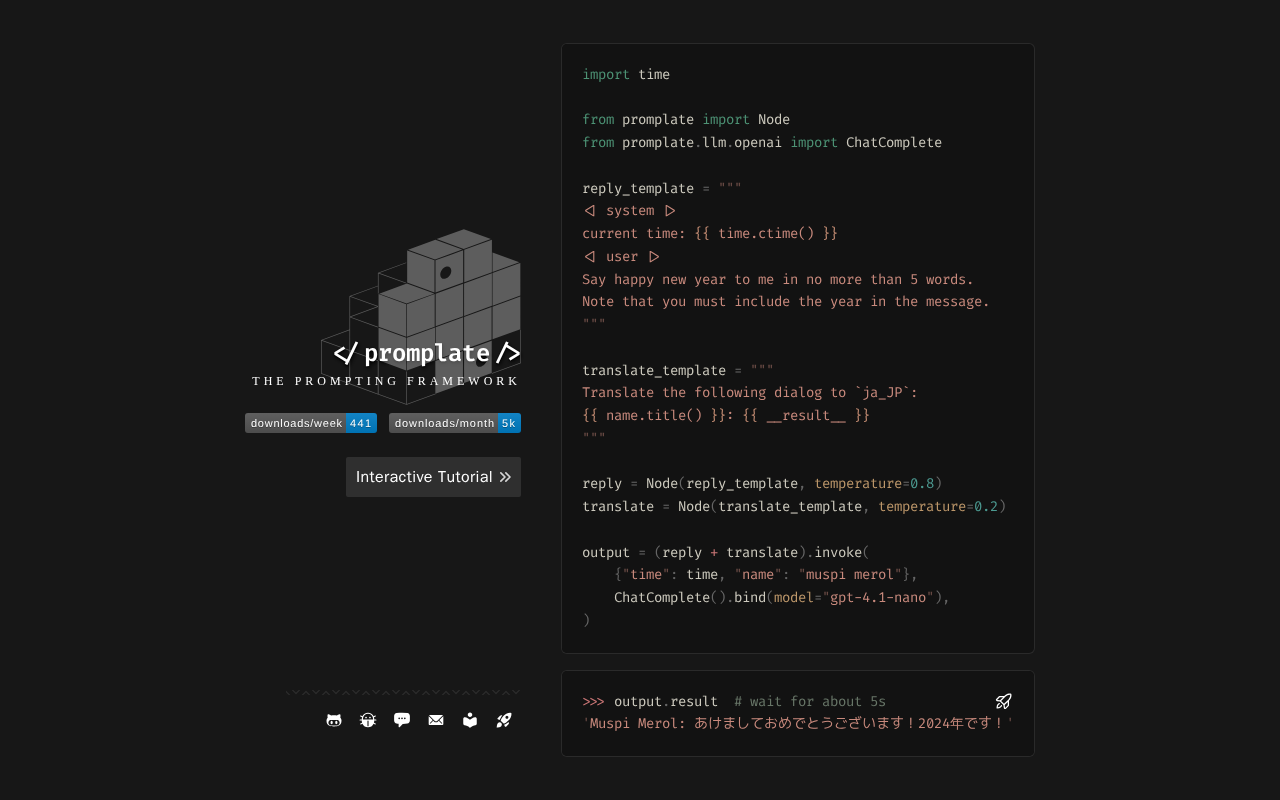Image resolution: width=1280 pixels, height=800 pixels.
Task: Click the promplate cube logo
Action: click(x=421, y=315)
